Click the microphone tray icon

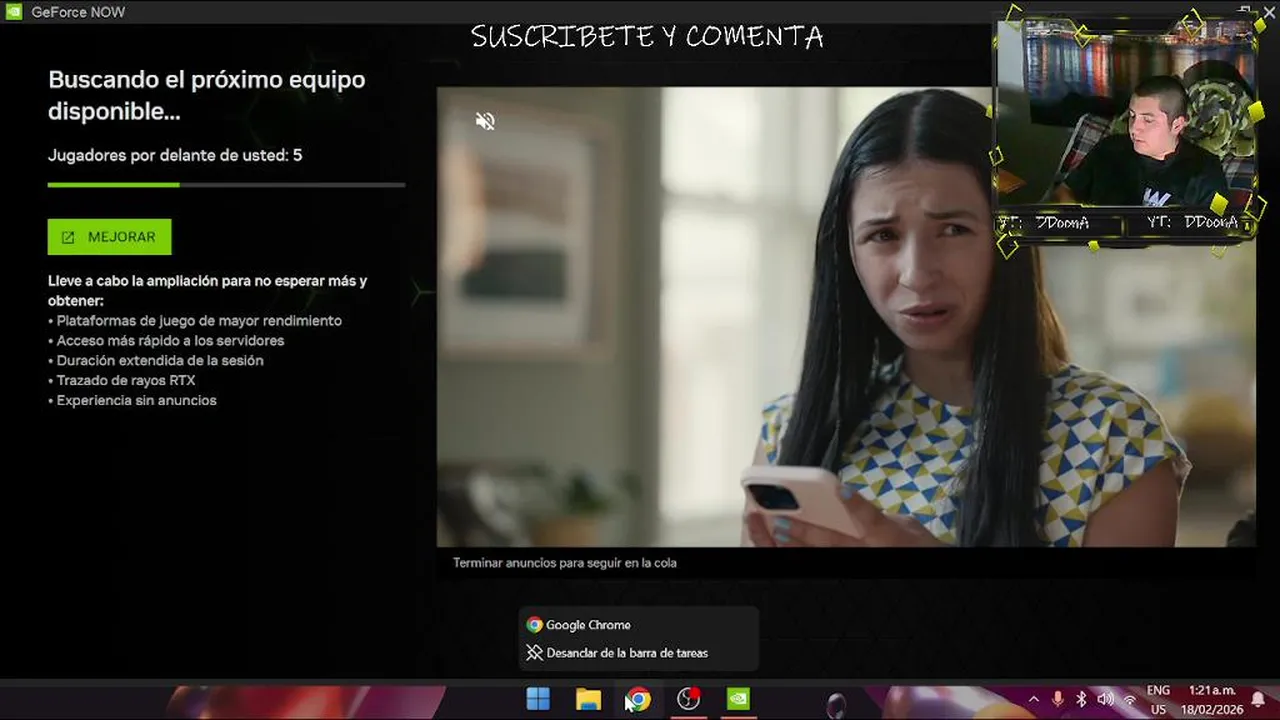point(1057,699)
